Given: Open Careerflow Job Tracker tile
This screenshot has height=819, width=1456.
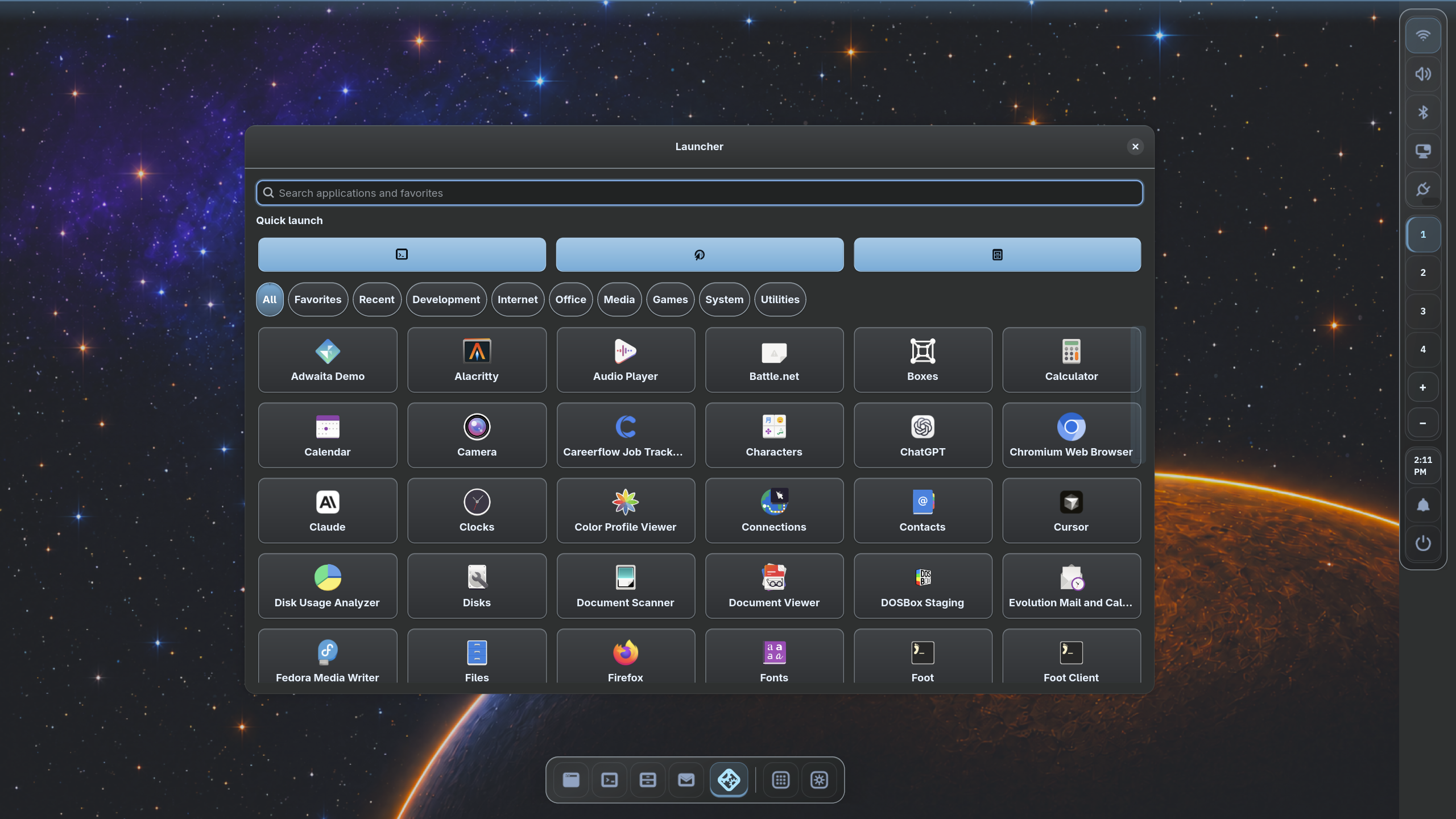Looking at the screenshot, I should [x=626, y=435].
